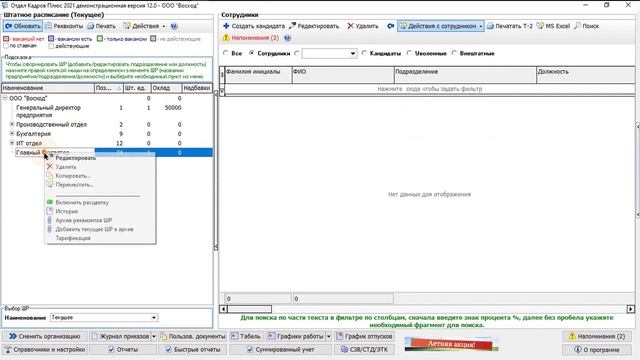This screenshot has width=640, height=360.
Task: Open Графики работы button
Action: [x=296, y=336]
